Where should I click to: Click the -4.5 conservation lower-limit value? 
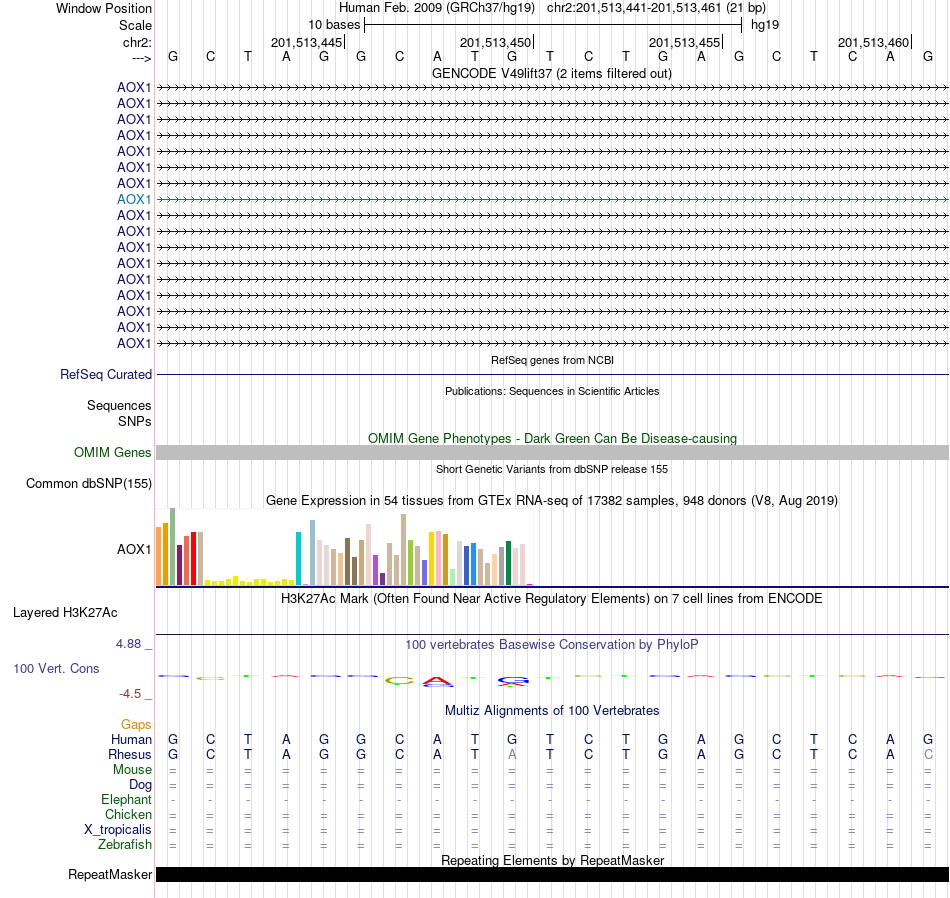tap(130, 694)
